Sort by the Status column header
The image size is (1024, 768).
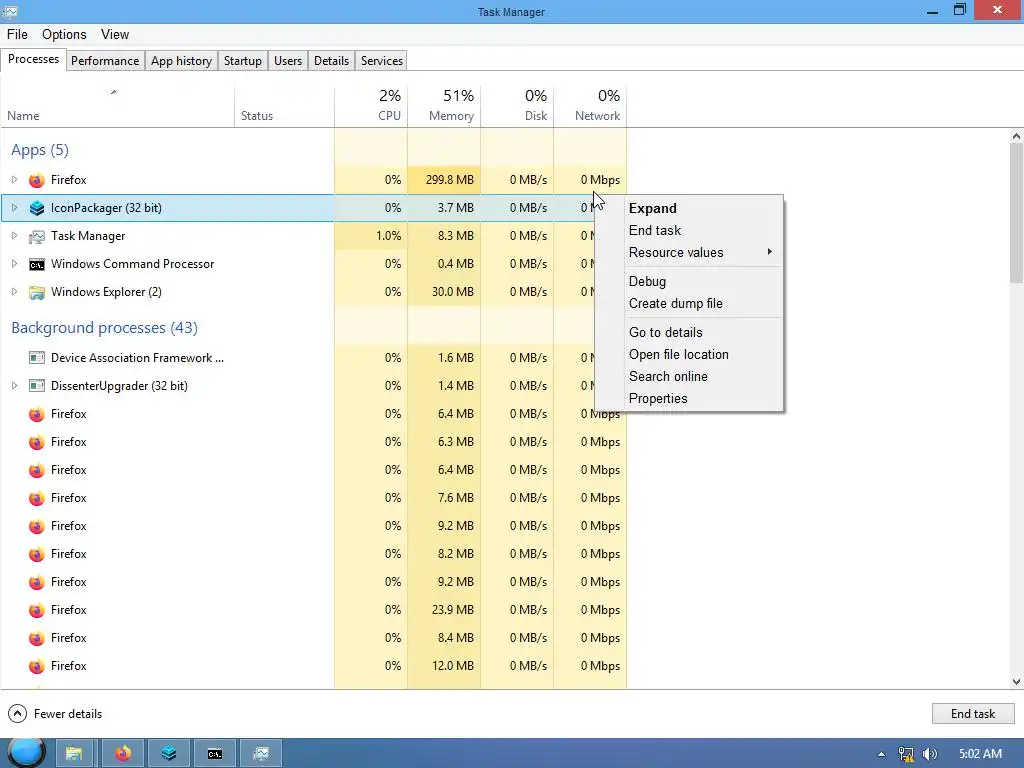click(x=284, y=106)
